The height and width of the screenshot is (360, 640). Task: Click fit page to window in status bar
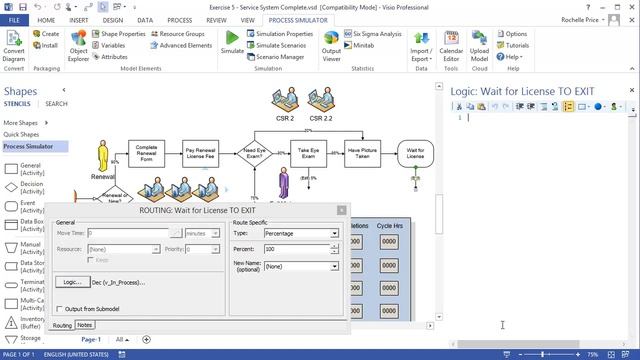click(x=611, y=354)
